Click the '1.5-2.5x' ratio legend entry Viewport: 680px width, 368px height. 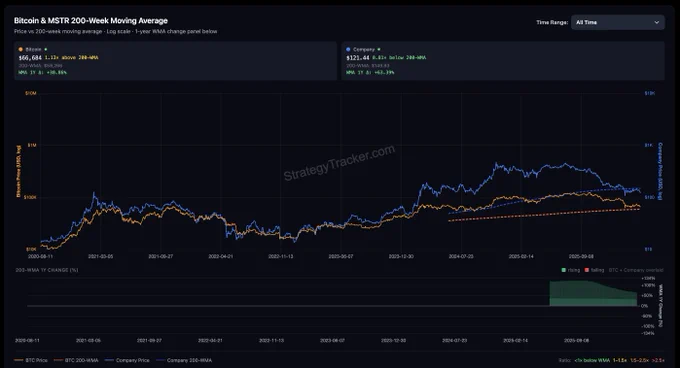pos(639,360)
